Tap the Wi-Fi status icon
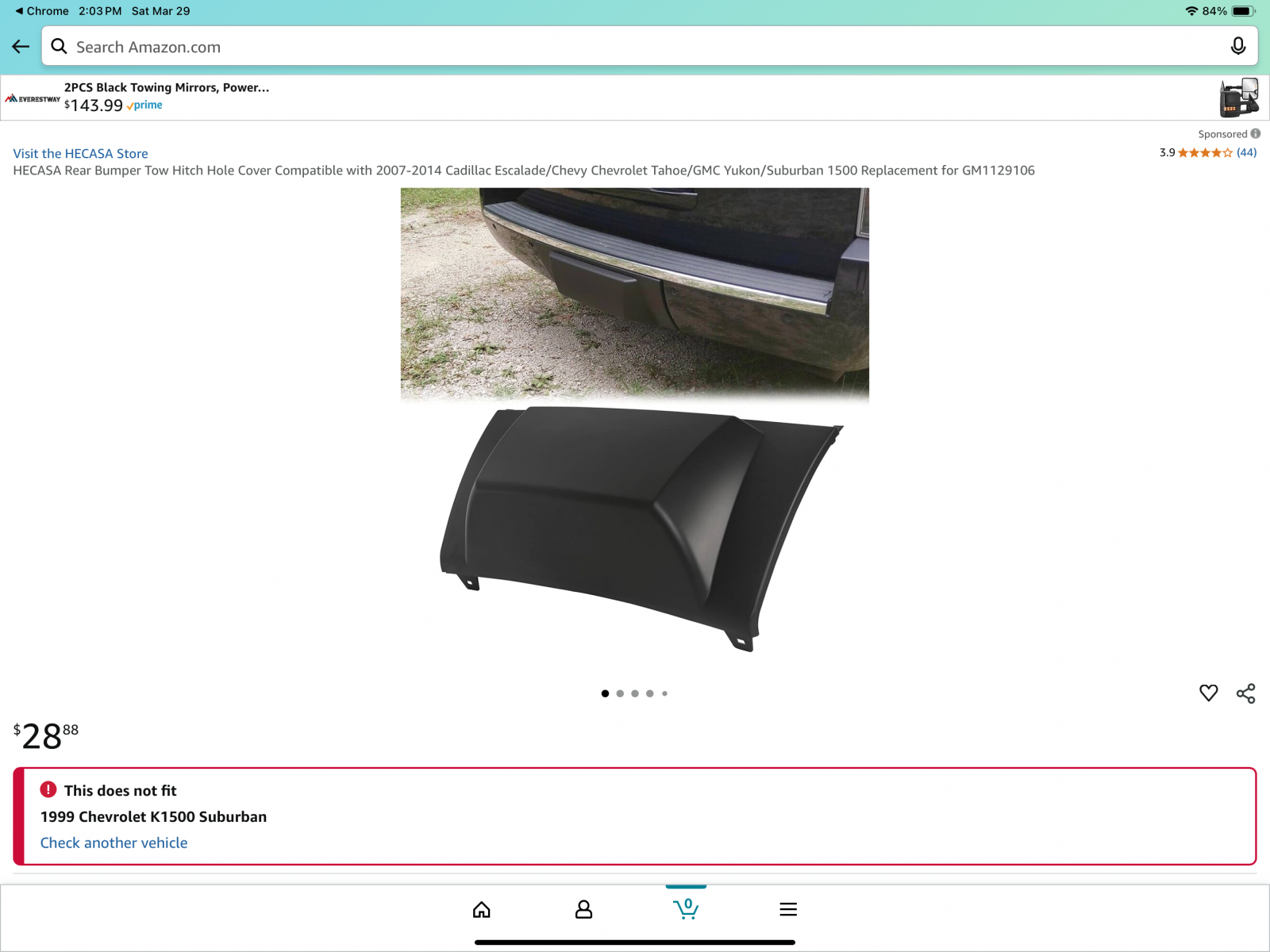 1191,11
